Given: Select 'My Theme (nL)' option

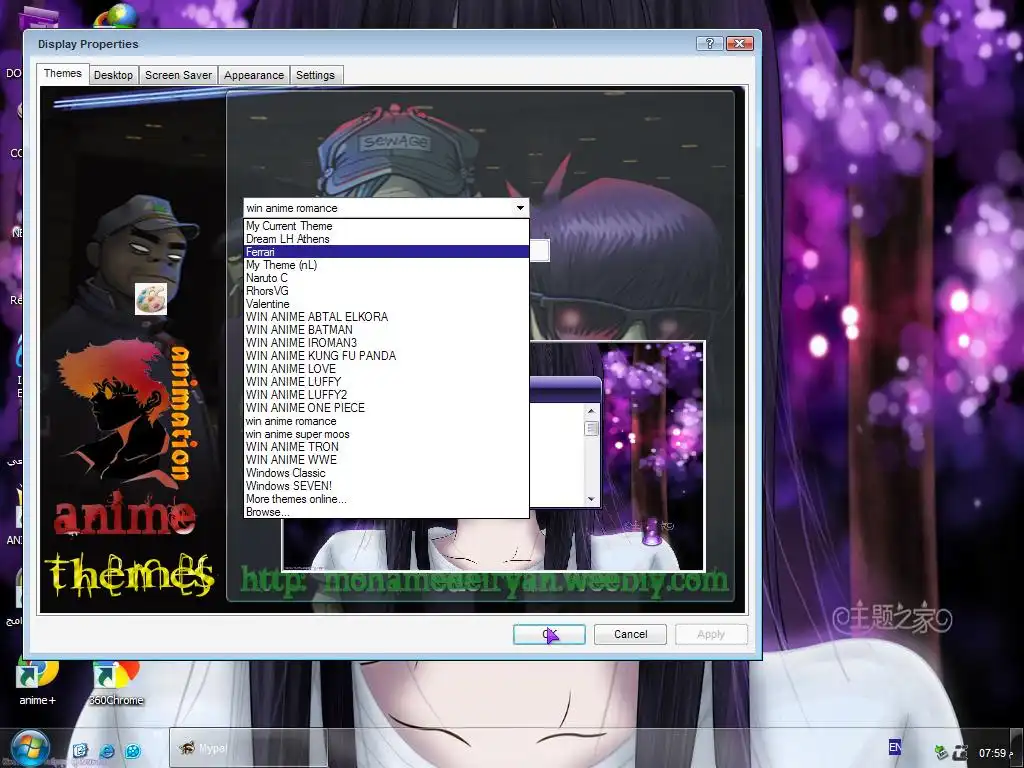Looking at the screenshot, I should [x=386, y=265].
